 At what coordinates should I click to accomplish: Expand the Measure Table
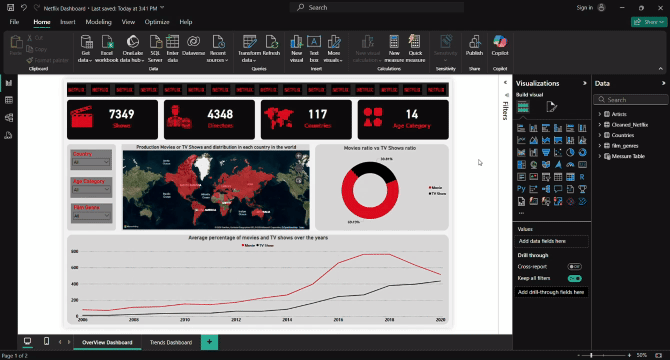pyautogui.click(x=599, y=156)
